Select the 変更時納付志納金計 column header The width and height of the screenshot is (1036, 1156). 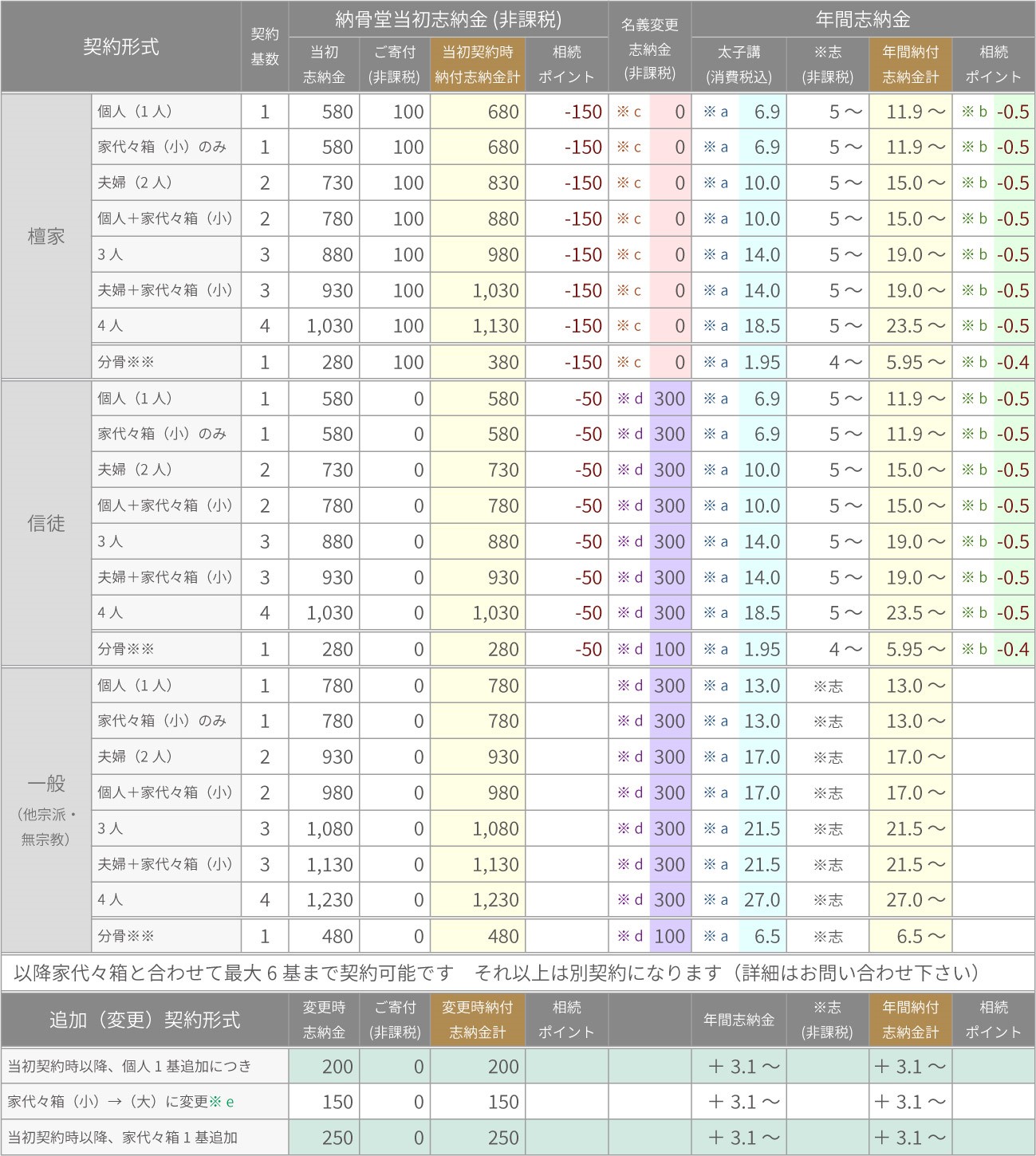(478, 1020)
